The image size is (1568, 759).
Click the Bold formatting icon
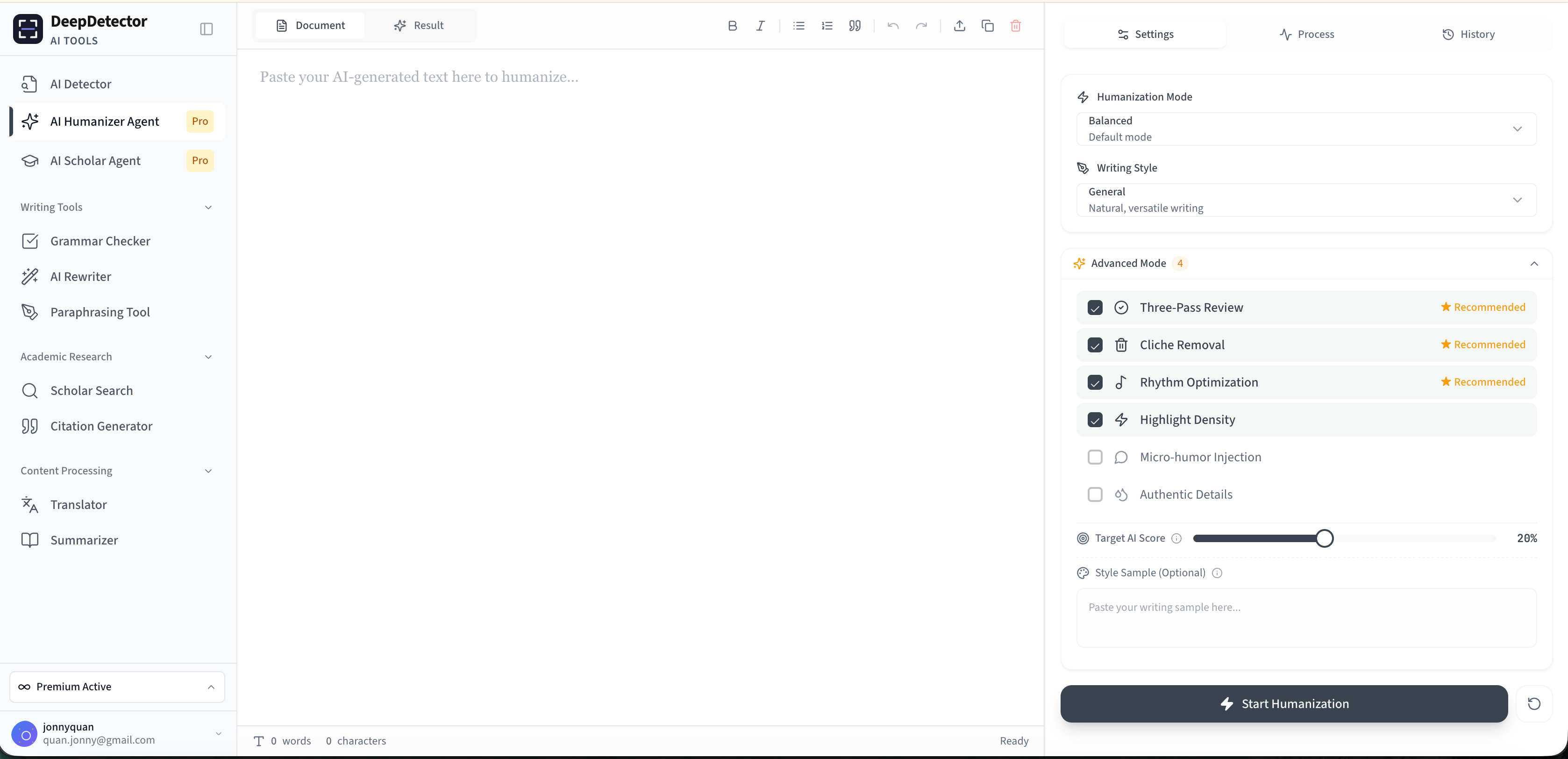click(x=732, y=26)
